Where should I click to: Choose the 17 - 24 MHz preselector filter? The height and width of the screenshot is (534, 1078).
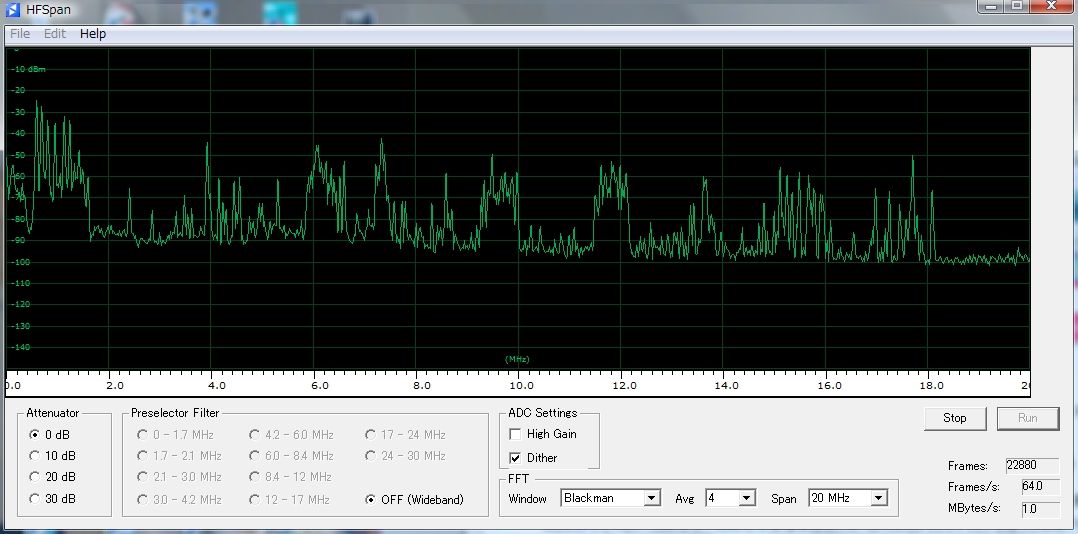(x=405, y=434)
